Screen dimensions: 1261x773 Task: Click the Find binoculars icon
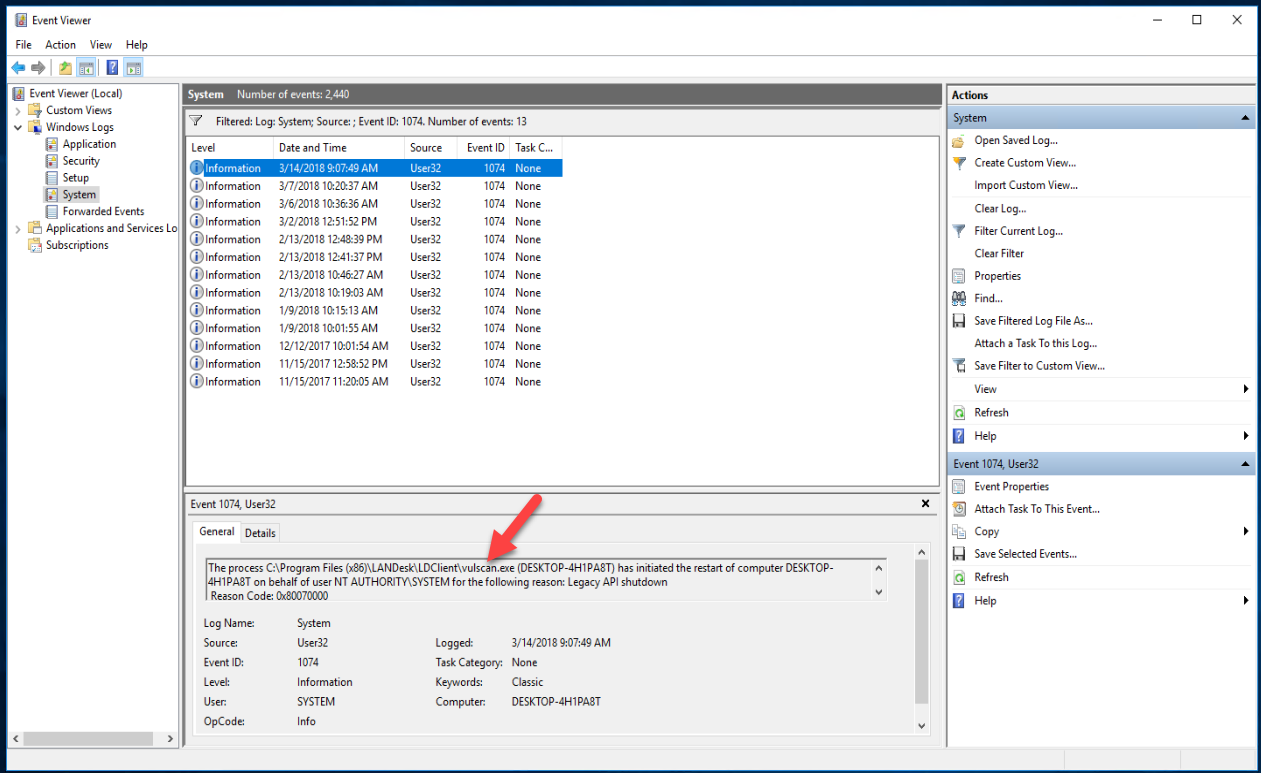click(x=959, y=298)
